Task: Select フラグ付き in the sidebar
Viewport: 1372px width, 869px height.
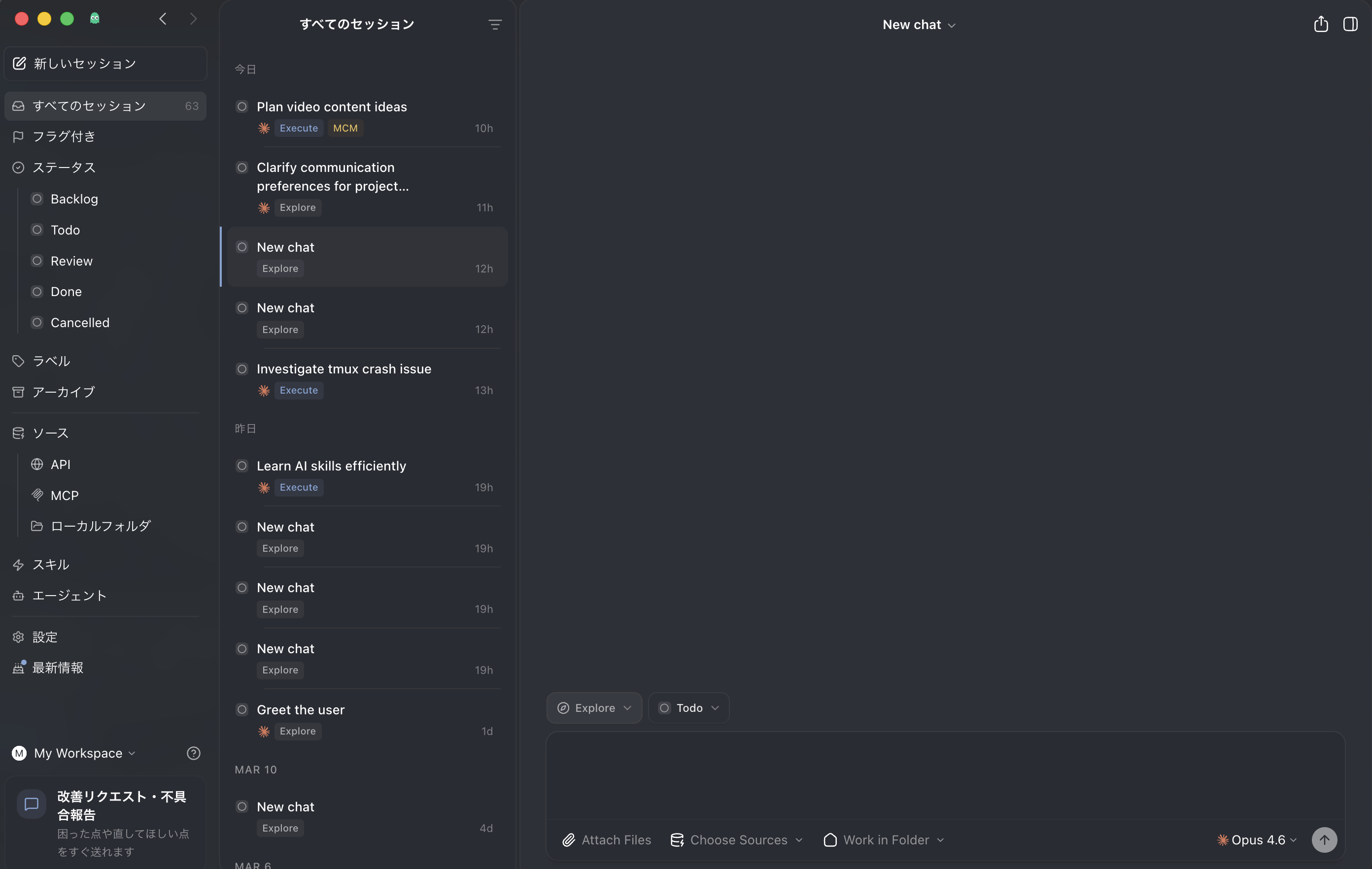Action: coord(64,136)
